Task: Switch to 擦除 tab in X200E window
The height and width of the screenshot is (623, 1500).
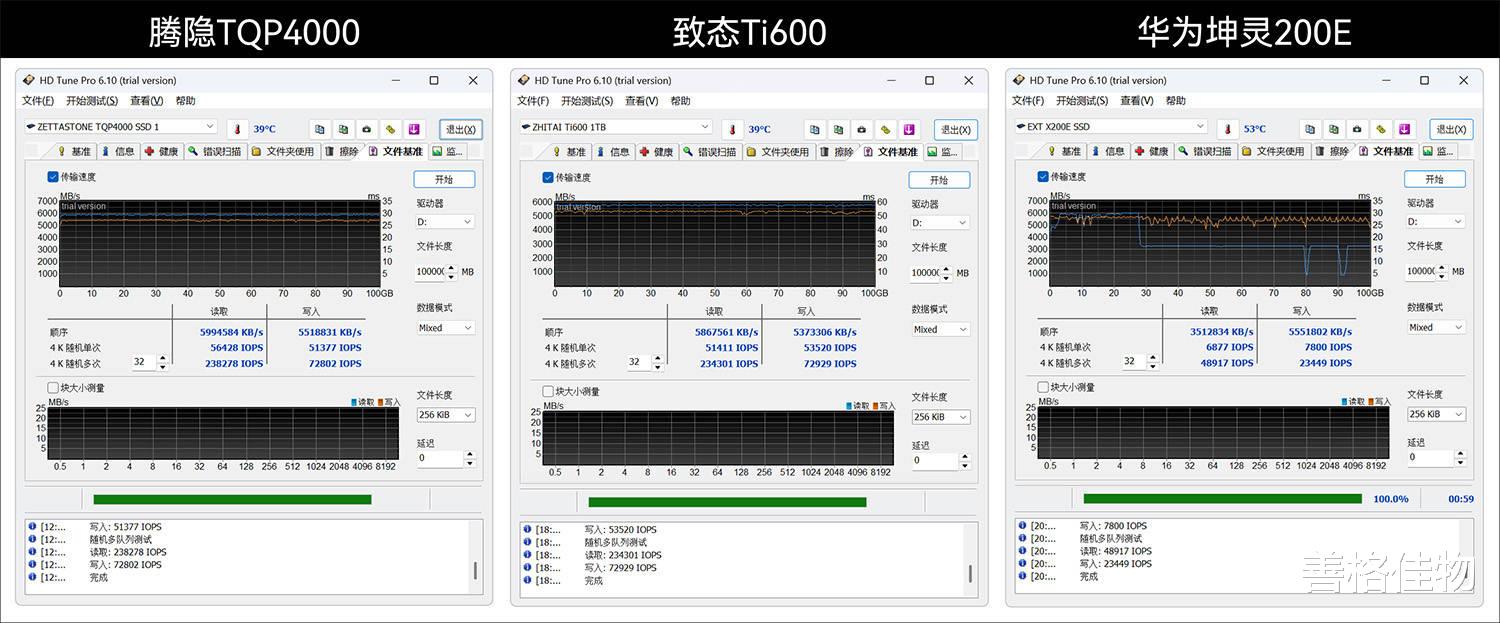Action: coord(1332,151)
